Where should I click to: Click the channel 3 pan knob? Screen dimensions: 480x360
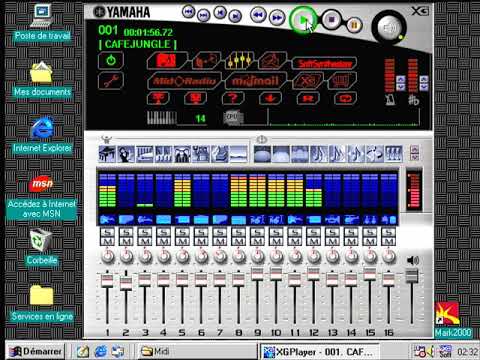pos(145,256)
